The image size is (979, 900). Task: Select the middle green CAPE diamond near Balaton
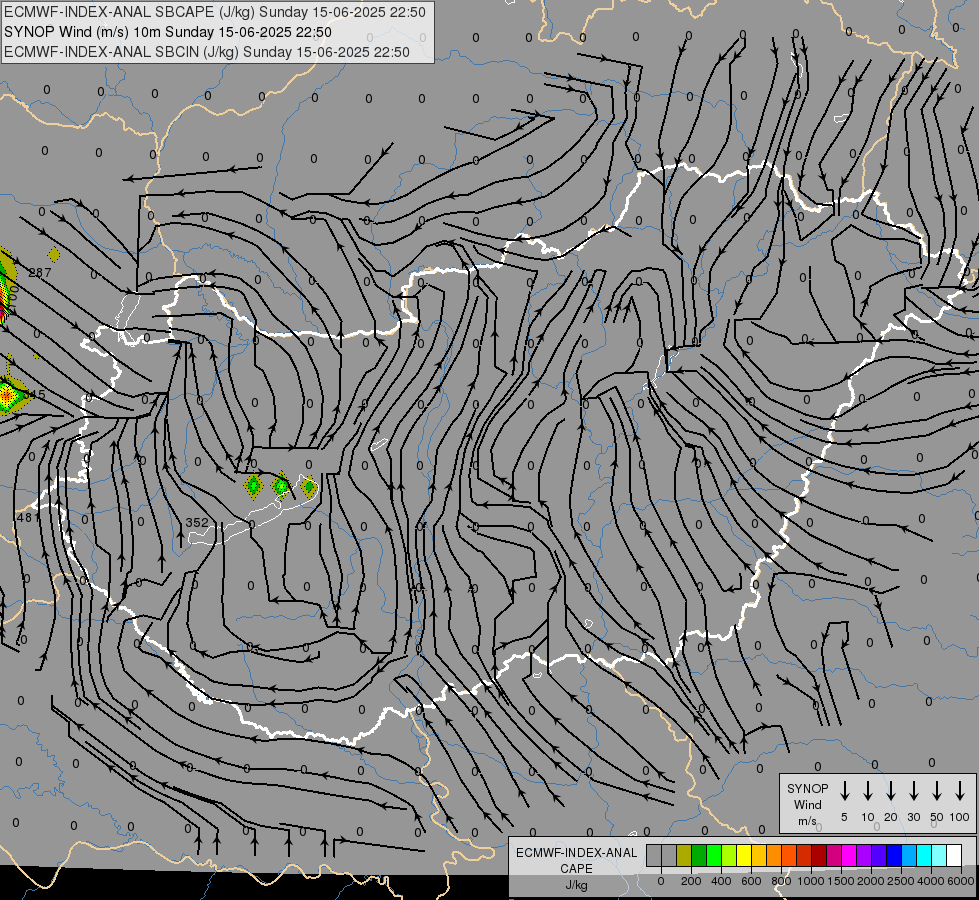(x=282, y=485)
